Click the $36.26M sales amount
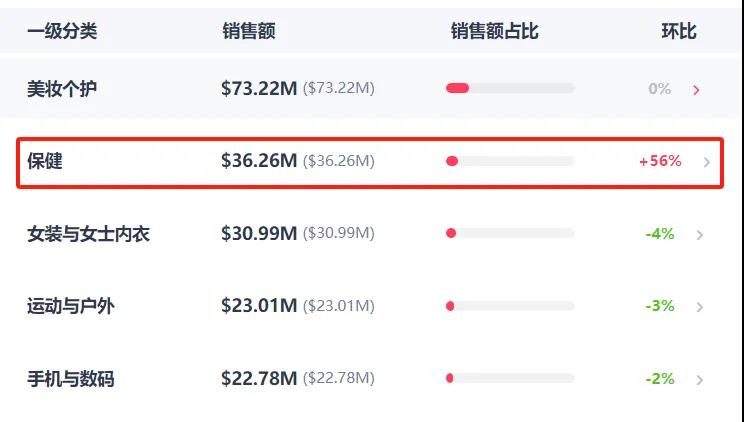744x422 pixels. [x=259, y=161]
